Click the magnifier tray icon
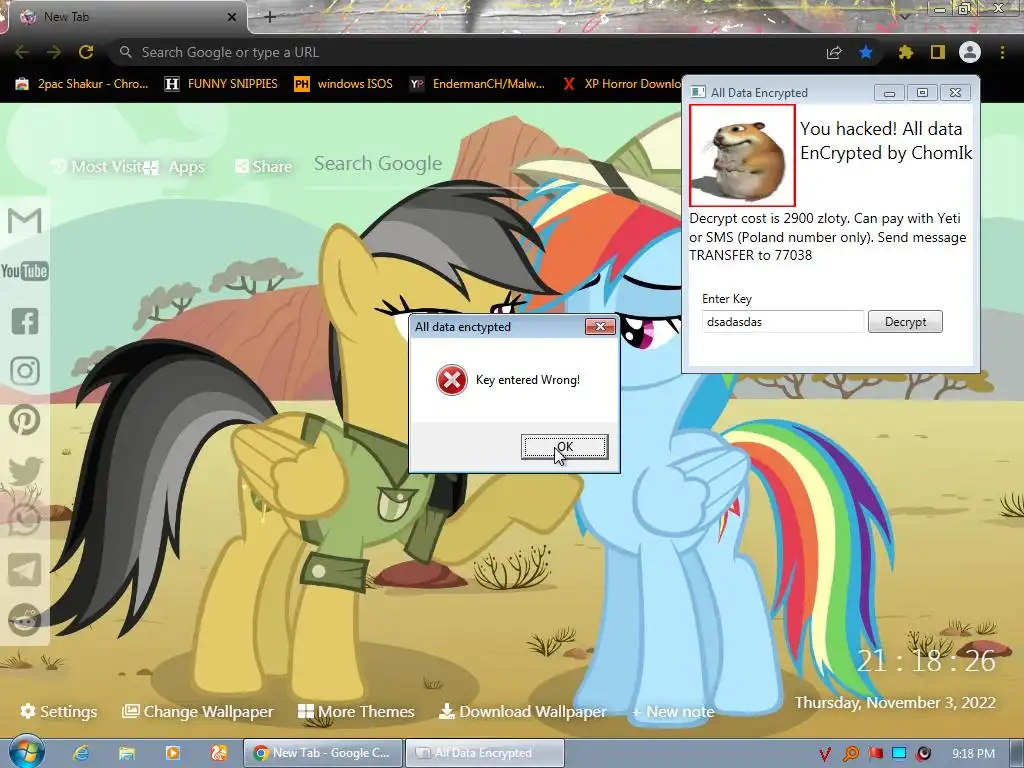The height and width of the screenshot is (768, 1024). (850, 754)
